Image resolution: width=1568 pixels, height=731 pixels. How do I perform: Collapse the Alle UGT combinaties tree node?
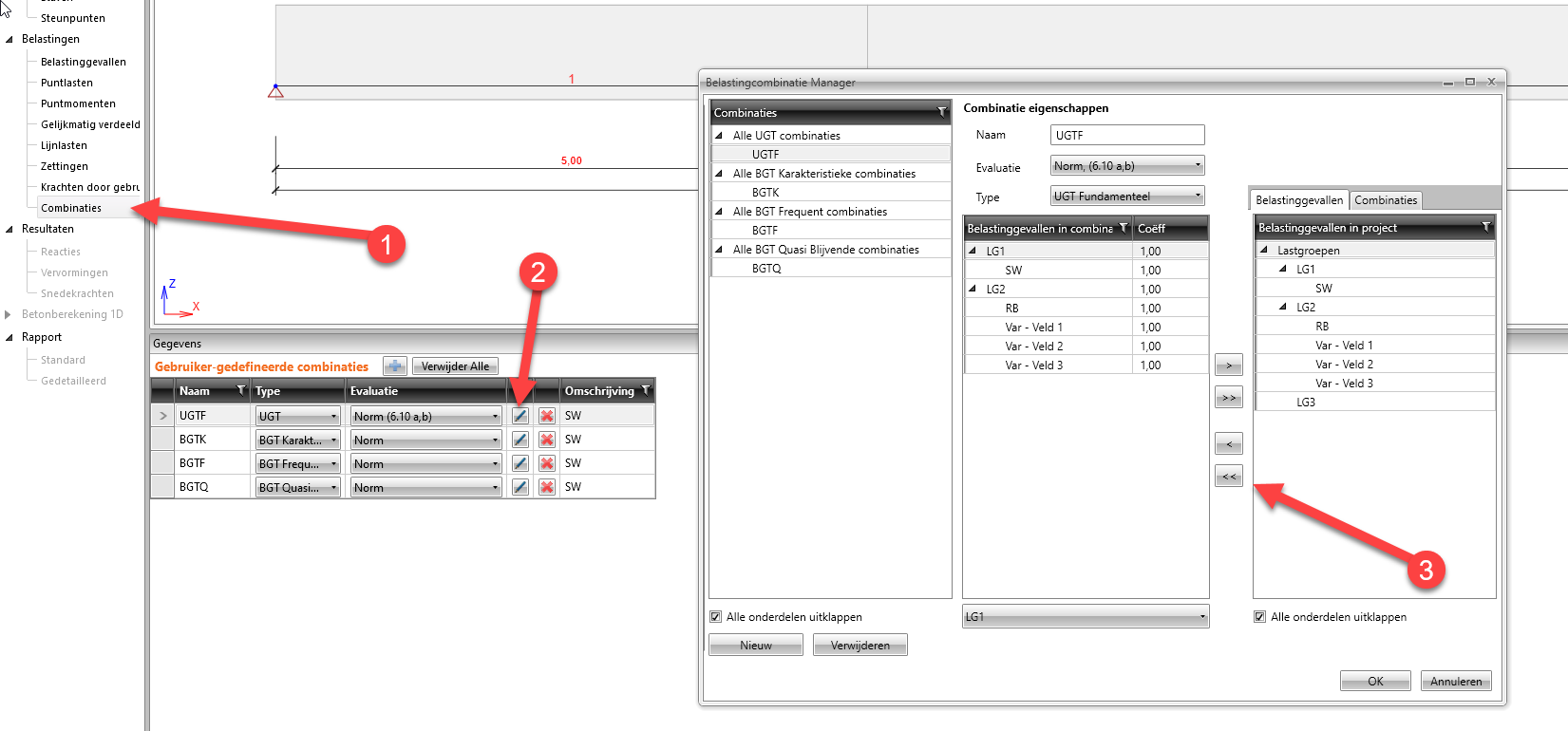[719, 136]
